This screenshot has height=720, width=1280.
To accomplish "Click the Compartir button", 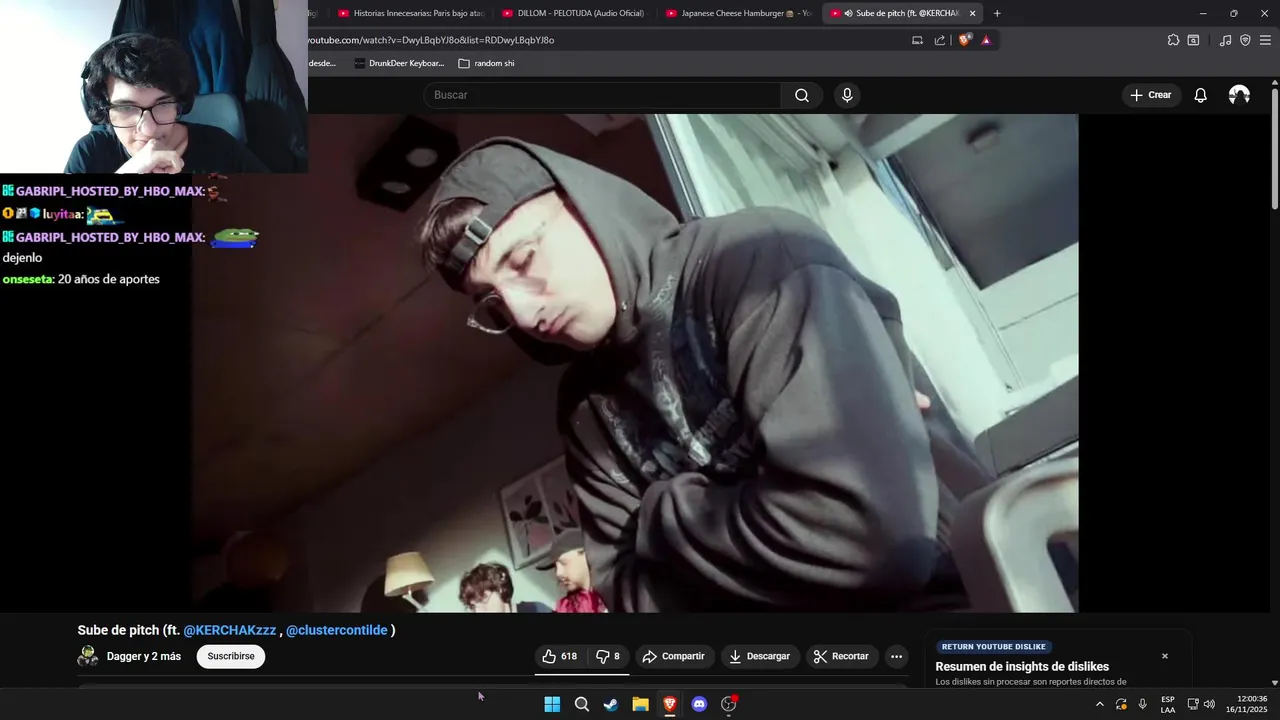I will point(674,656).
